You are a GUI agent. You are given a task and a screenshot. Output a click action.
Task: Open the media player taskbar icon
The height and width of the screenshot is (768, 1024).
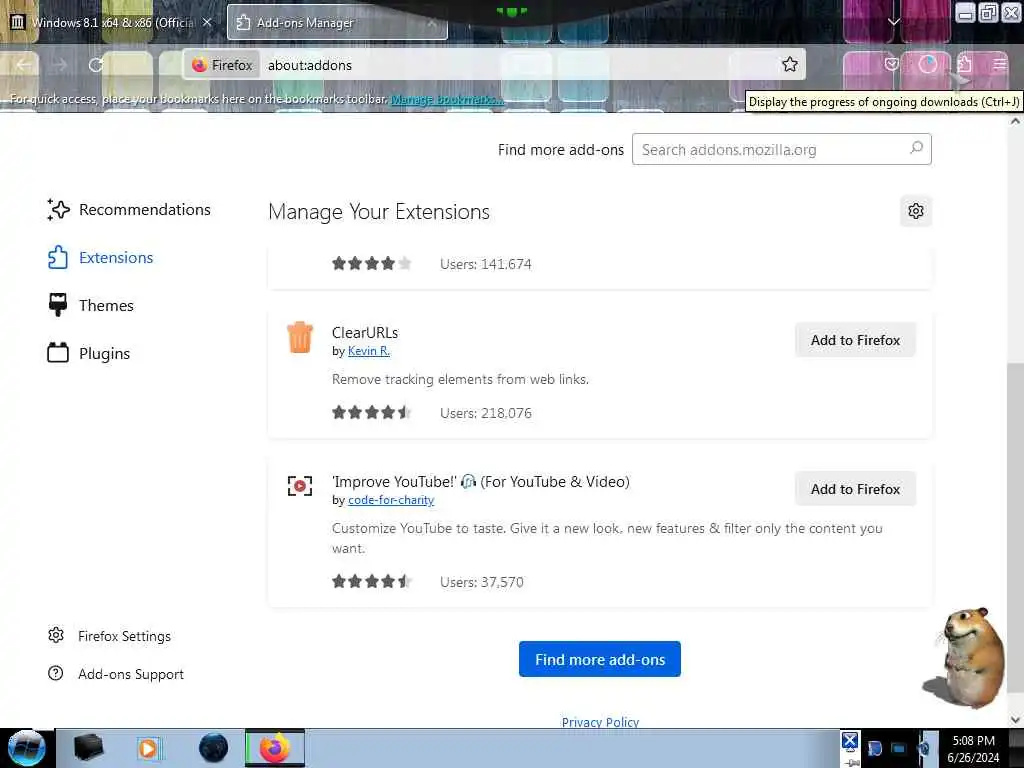pos(149,748)
